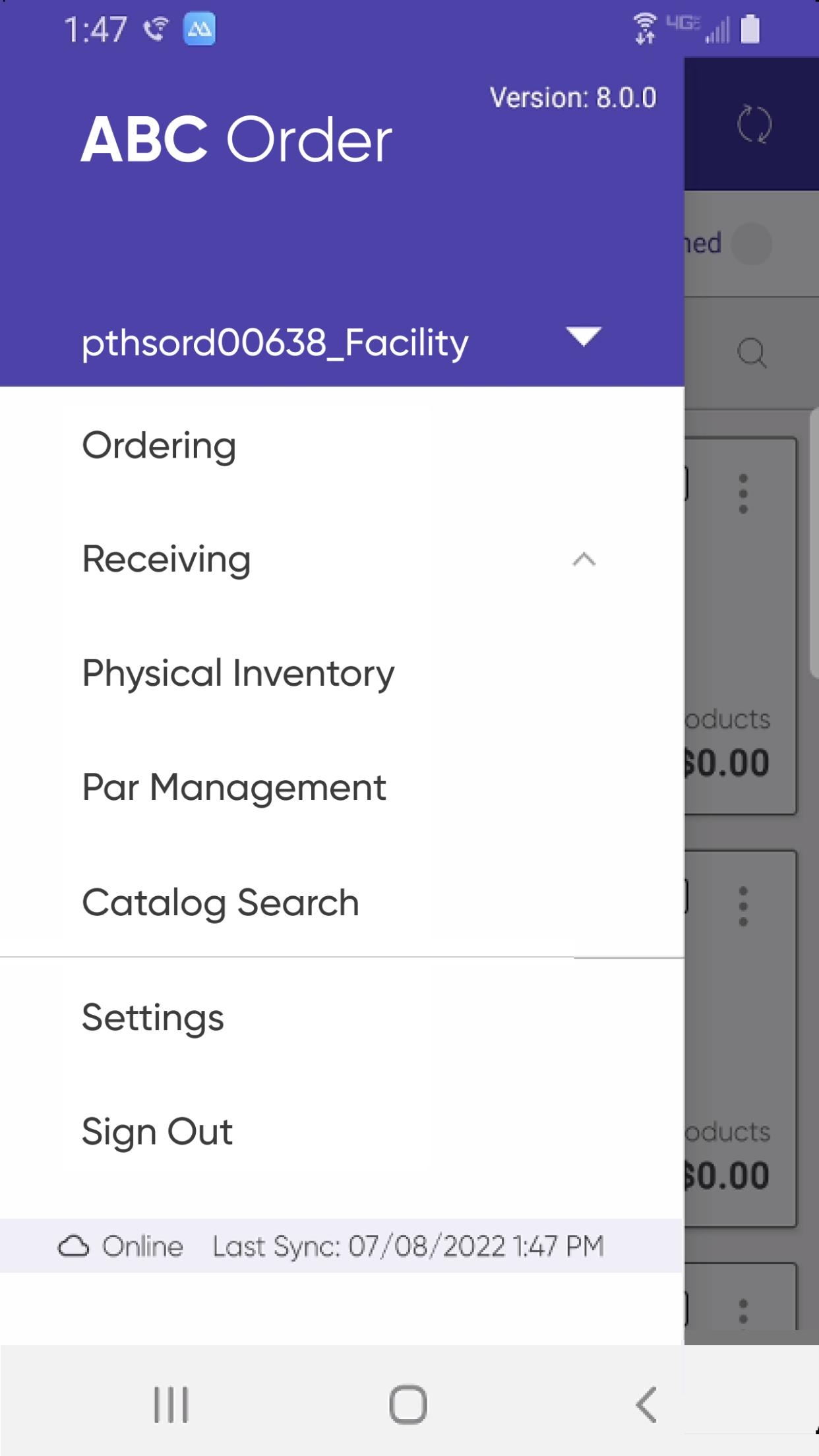Open Android recent apps button
The width and height of the screenshot is (819, 1456).
(x=171, y=1405)
